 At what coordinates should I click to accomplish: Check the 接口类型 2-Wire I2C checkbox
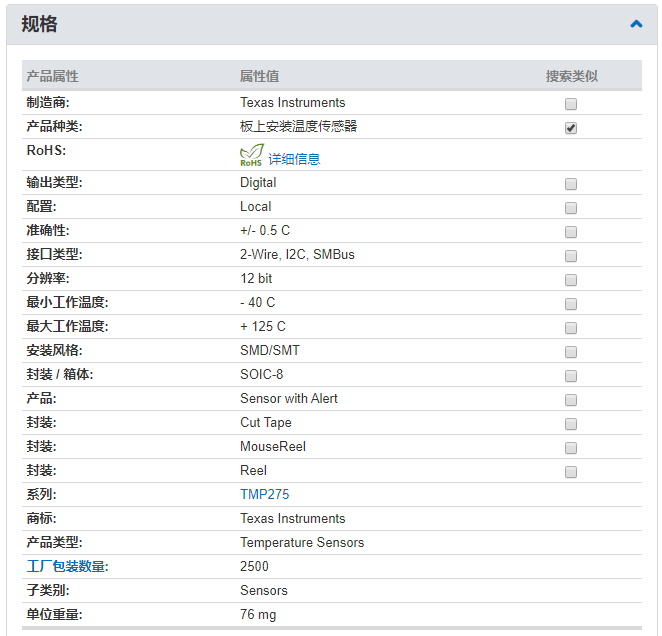point(571,256)
